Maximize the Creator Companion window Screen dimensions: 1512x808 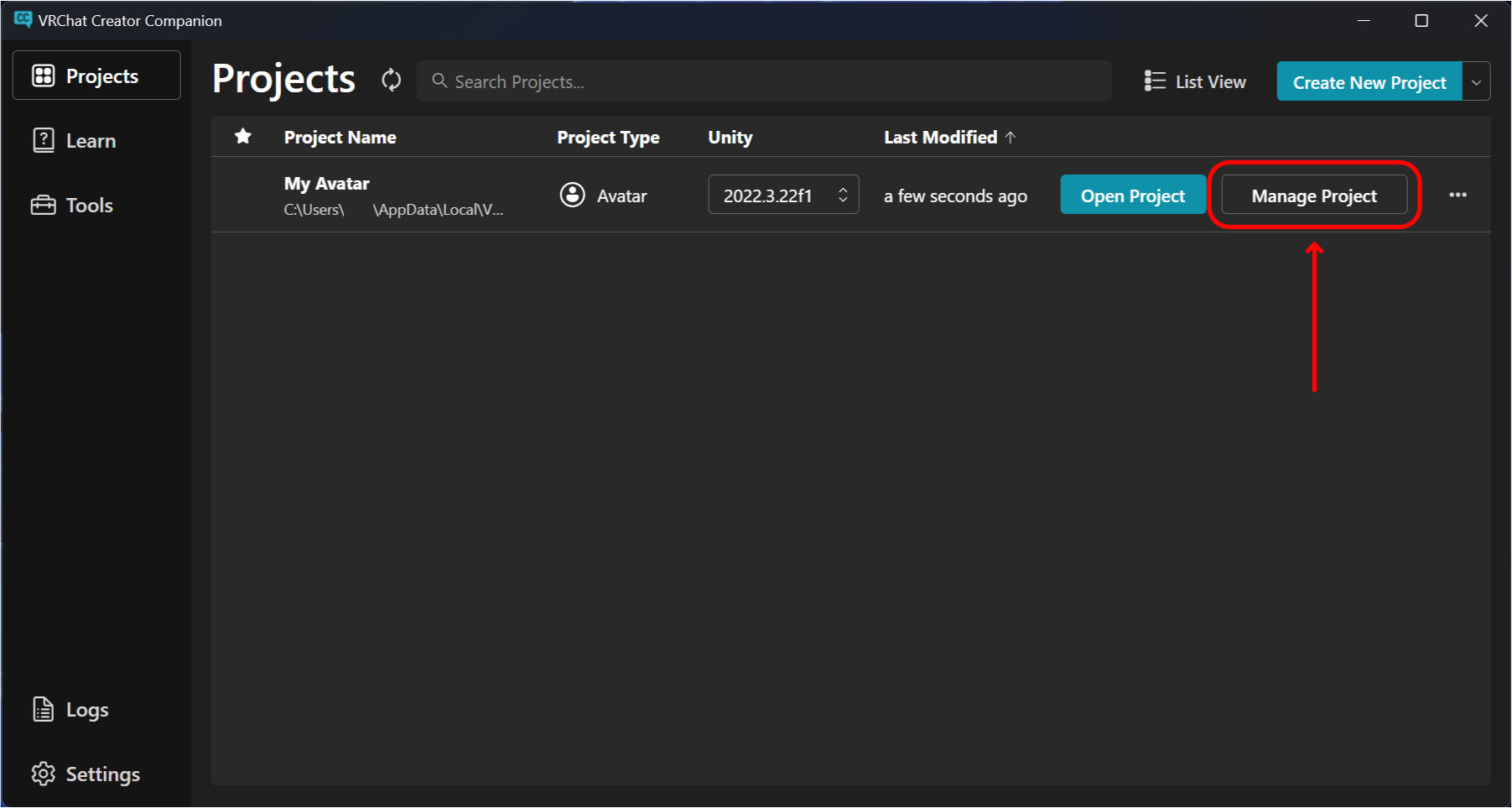point(1421,20)
